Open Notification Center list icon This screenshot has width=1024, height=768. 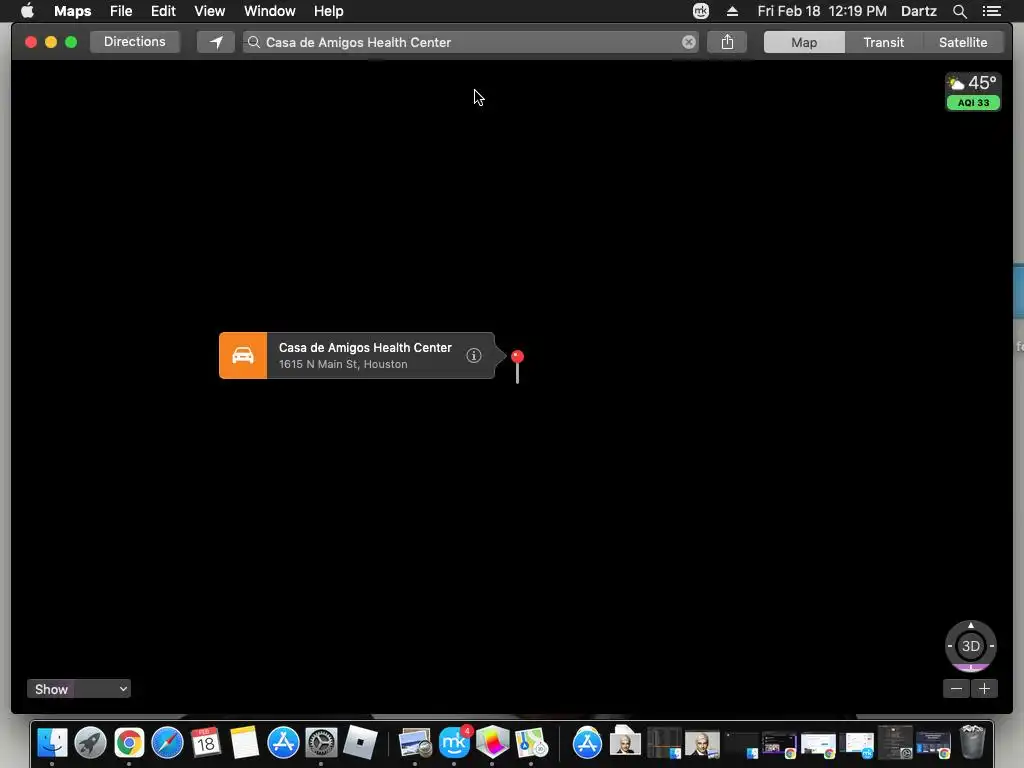(x=991, y=11)
